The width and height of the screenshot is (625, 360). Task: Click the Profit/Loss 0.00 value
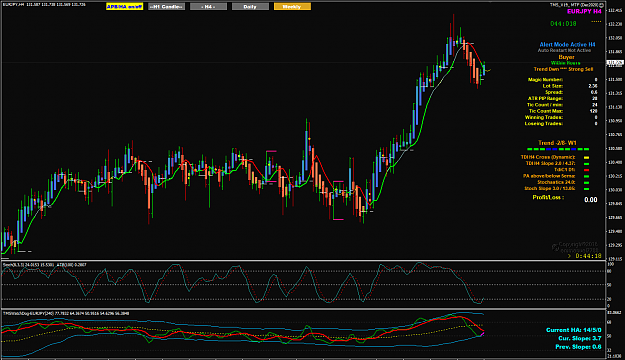(x=591, y=200)
